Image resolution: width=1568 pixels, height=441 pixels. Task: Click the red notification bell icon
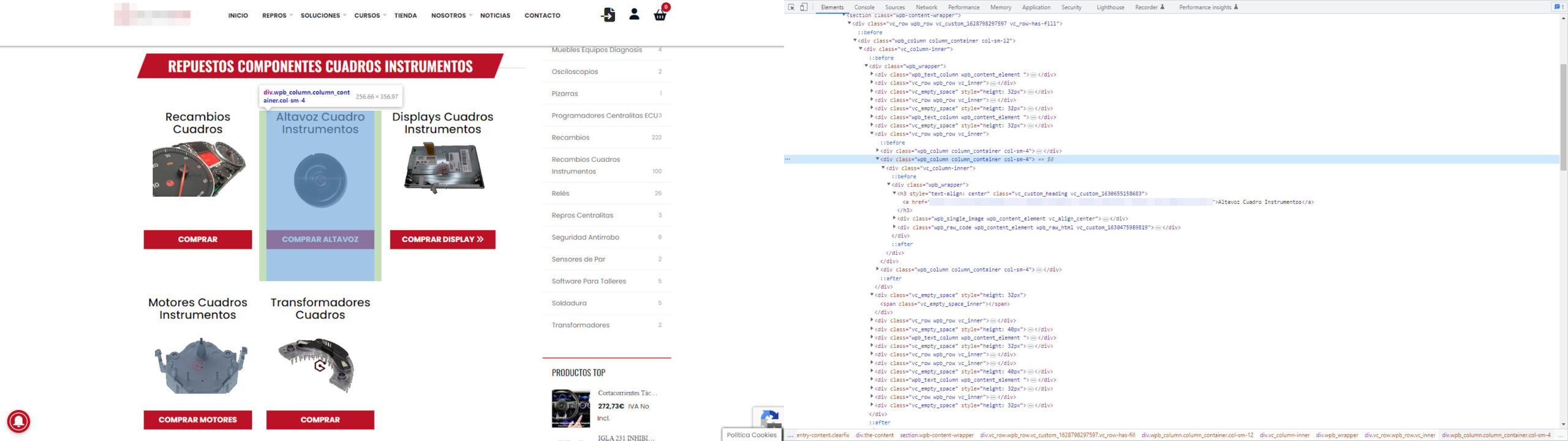tap(18, 421)
